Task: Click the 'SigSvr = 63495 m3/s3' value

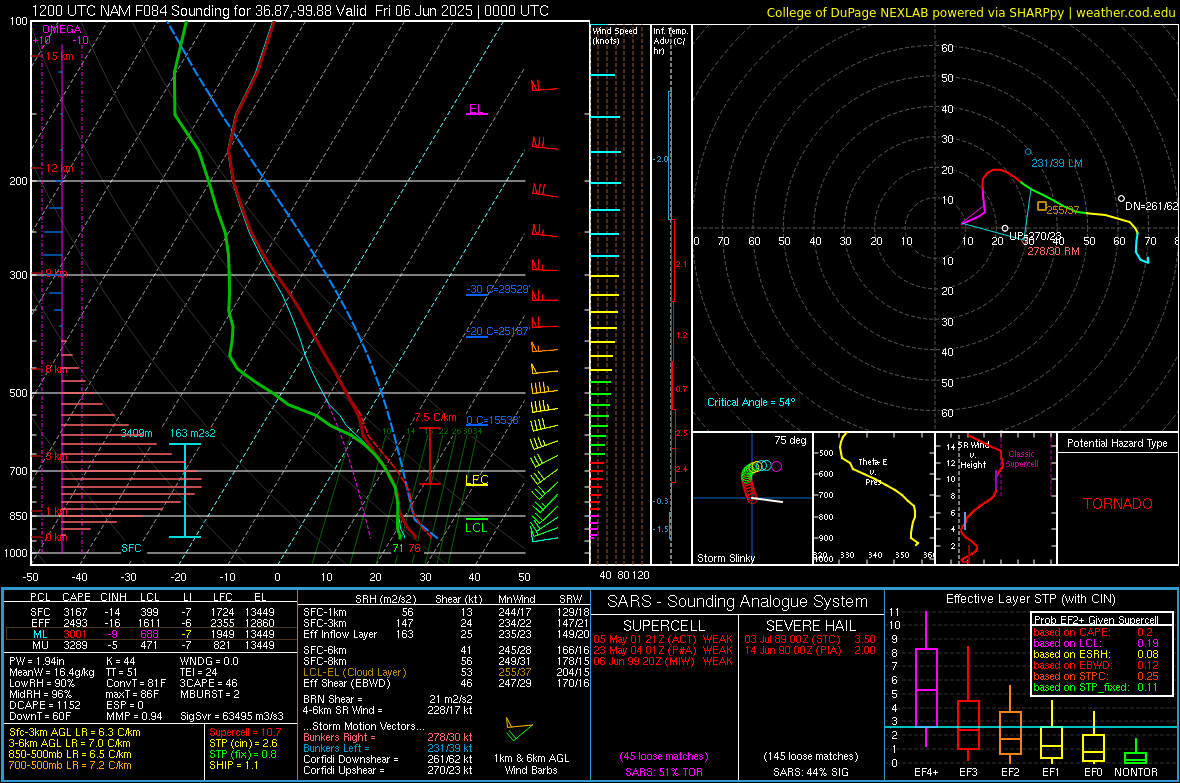Action: (x=232, y=716)
